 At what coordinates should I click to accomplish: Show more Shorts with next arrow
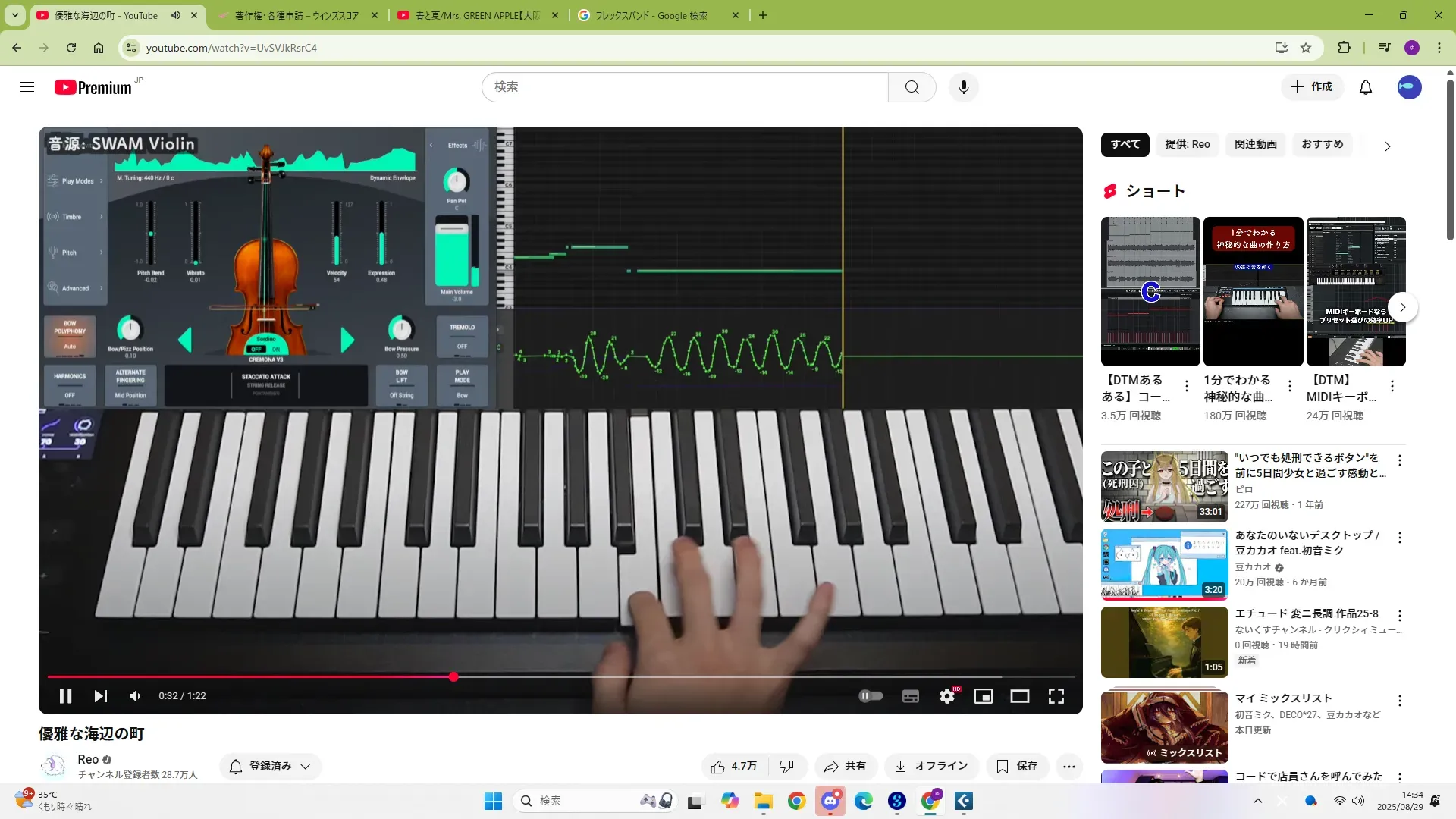tap(1402, 307)
